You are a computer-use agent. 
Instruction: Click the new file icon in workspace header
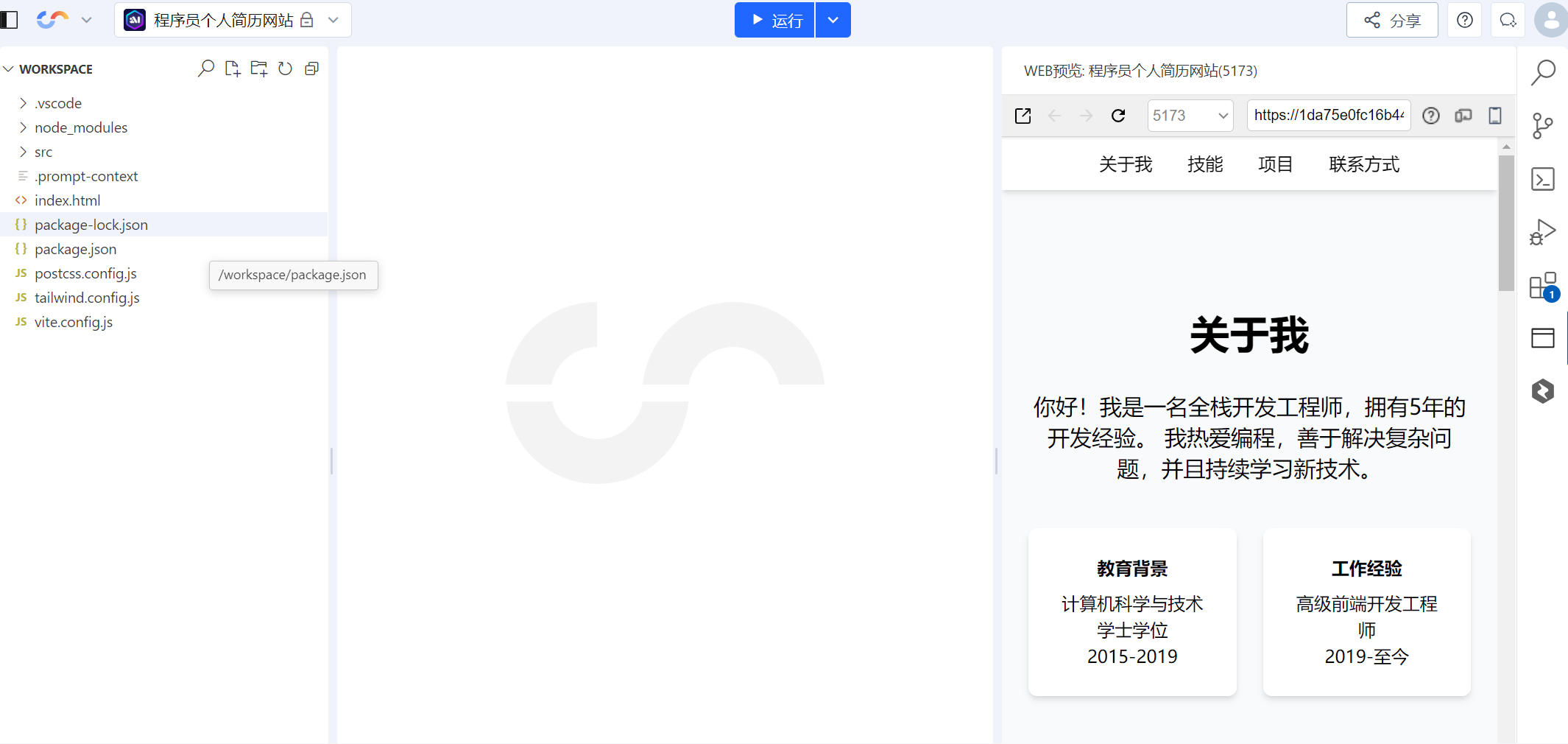[x=233, y=69]
